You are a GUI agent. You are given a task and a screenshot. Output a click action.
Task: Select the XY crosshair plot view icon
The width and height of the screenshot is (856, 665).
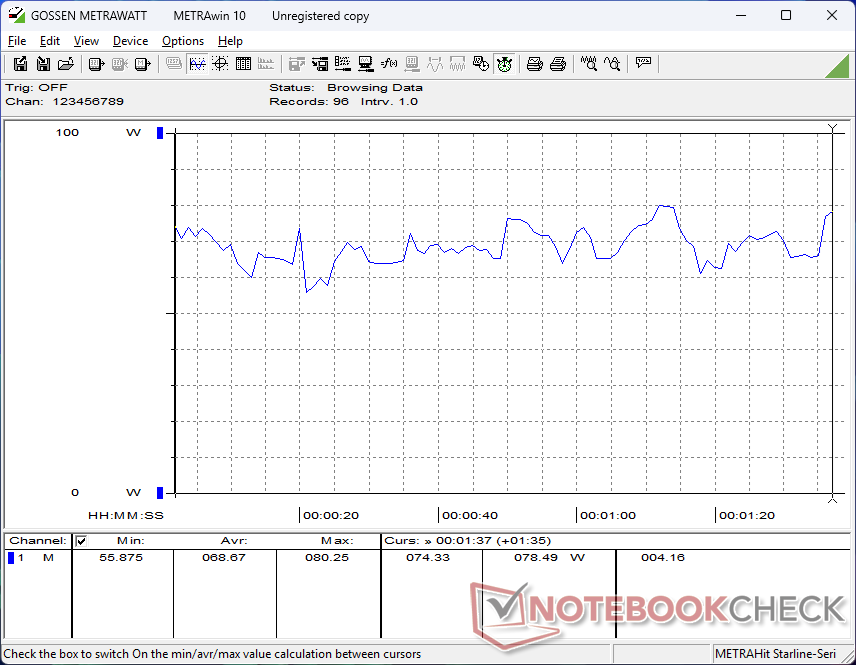(x=220, y=64)
